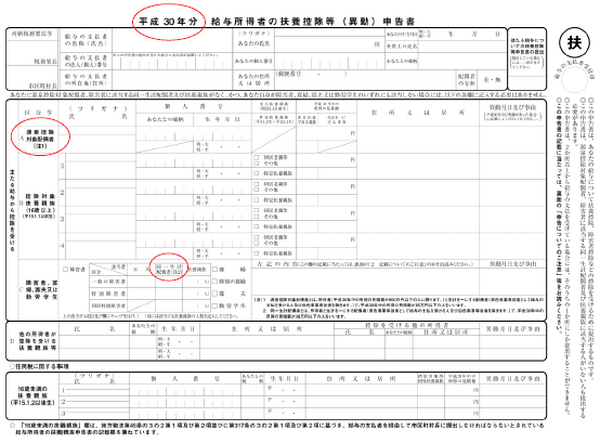Click the 異動月日及び事由 header at top right of table
Image resolution: width=600 pixels, height=443 pixels.
(x=512, y=113)
